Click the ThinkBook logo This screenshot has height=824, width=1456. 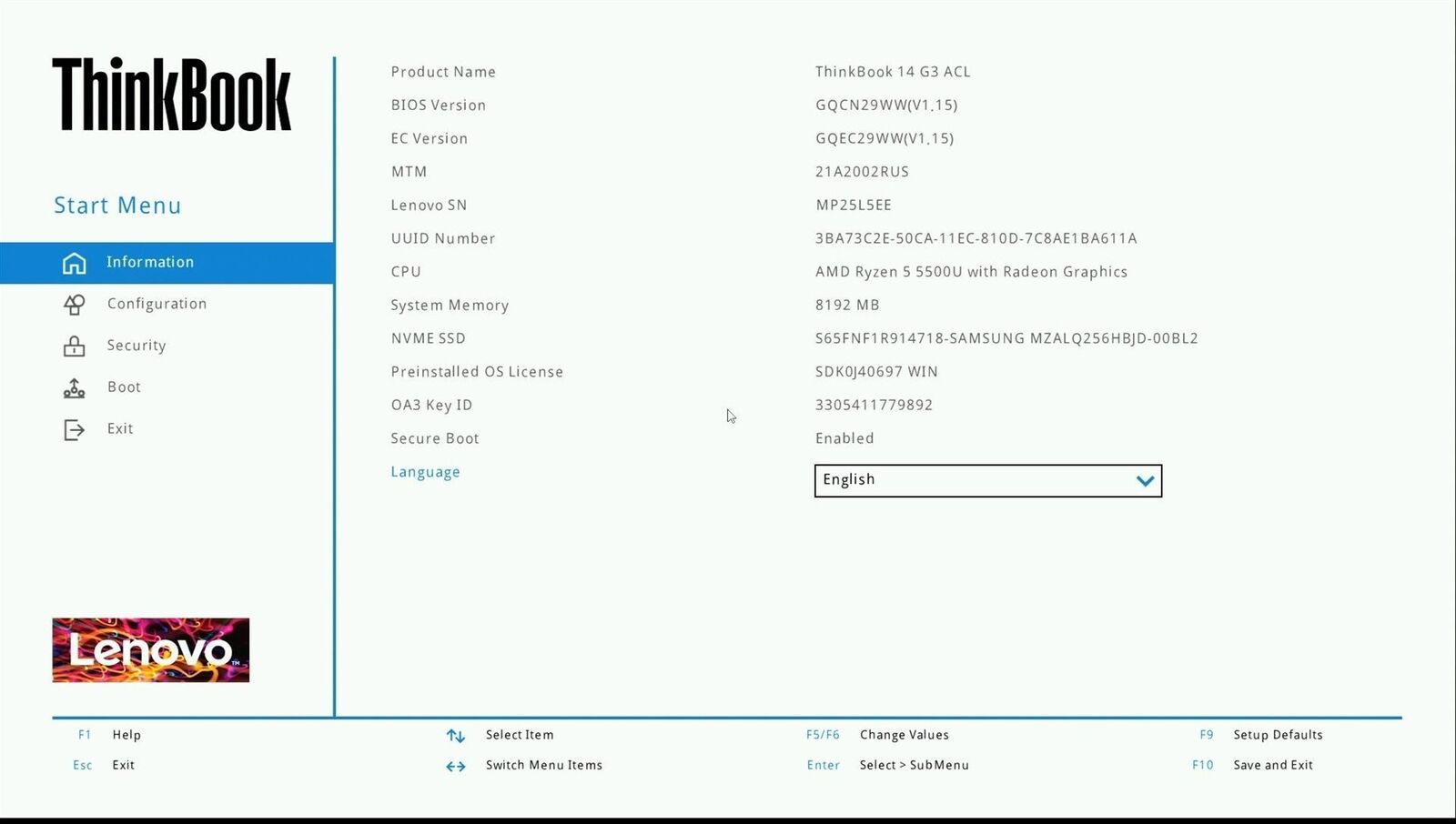click(x=172, y=95)
